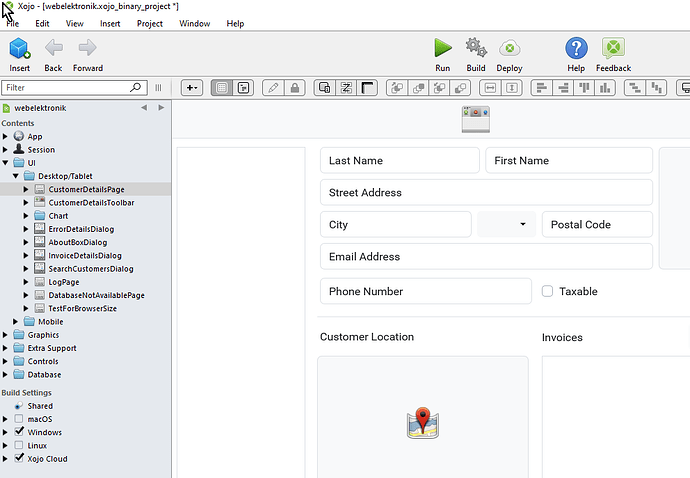Screen dimensions: 690x478
Task: Click the Insert cube icon
Action: pyautogui.click(x=20, y=48)
